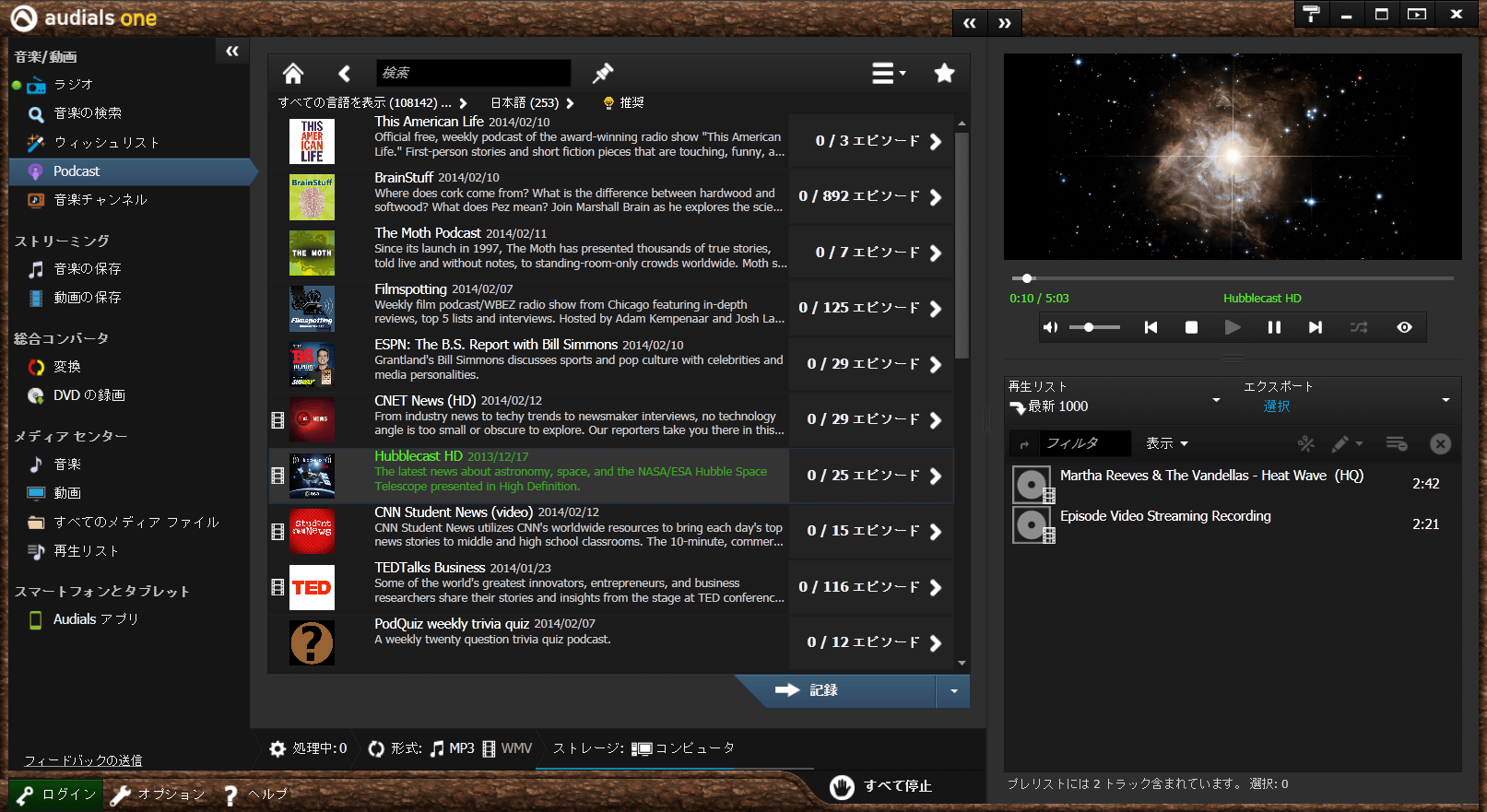The height and width of the screenshot is (812, 1487).
Task: Click すべて停止 stop all button
Action: click(881, 786)
